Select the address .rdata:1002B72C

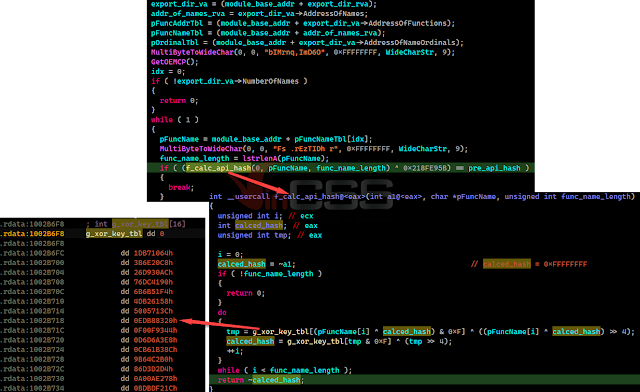(x=32, y=369)
